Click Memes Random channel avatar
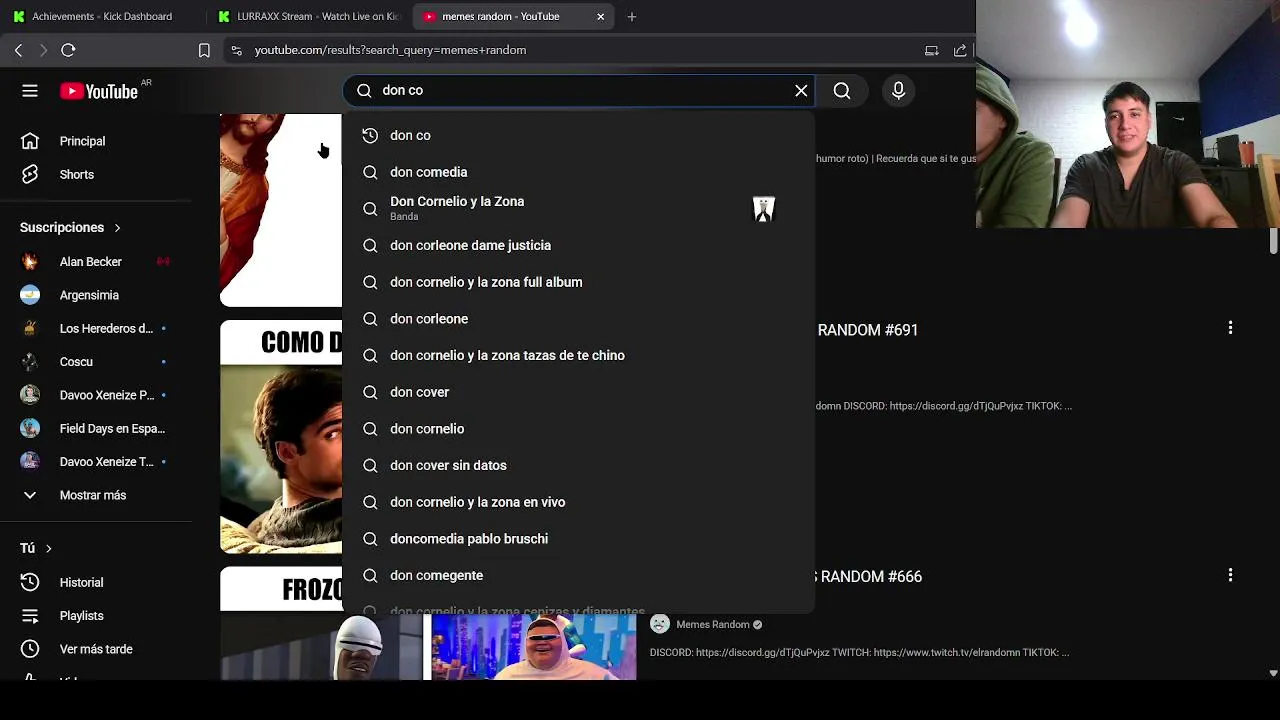This screenshot has height=720, width=1280. 659,624
